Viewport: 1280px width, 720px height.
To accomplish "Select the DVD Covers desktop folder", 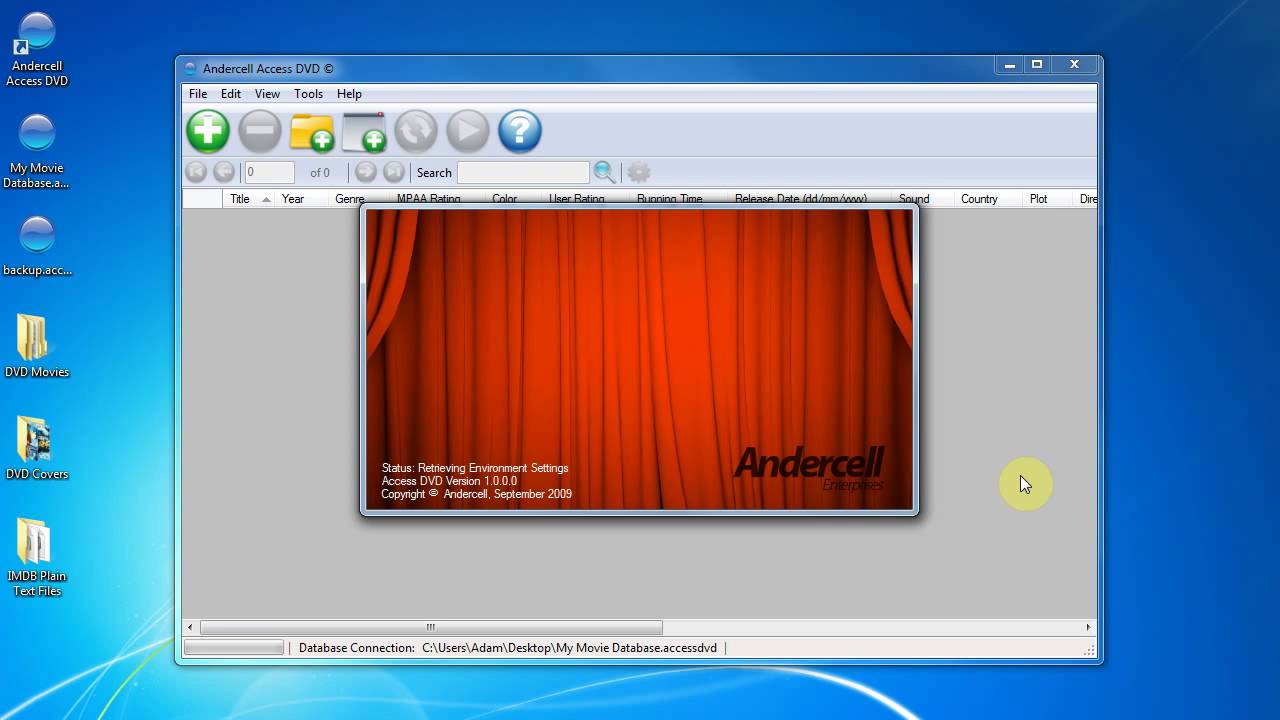I will tap(37, 448).
